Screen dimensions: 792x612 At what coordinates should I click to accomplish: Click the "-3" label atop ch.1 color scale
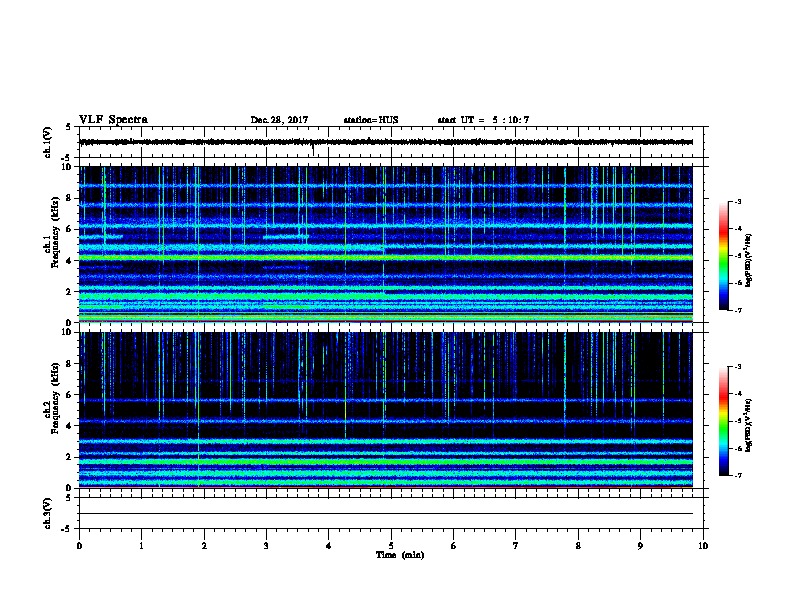tap(737, 201)
